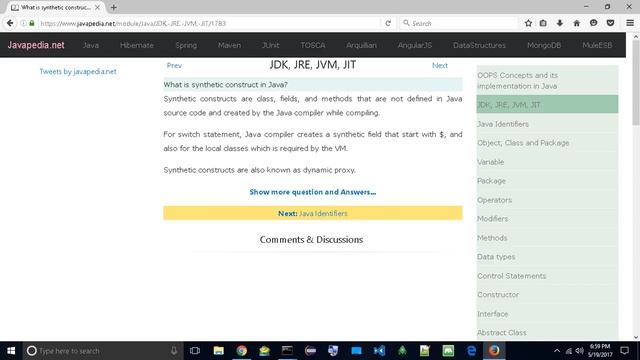640x360 pixels.
Task: Open the Interface sidebar topic
Action: 547,314
